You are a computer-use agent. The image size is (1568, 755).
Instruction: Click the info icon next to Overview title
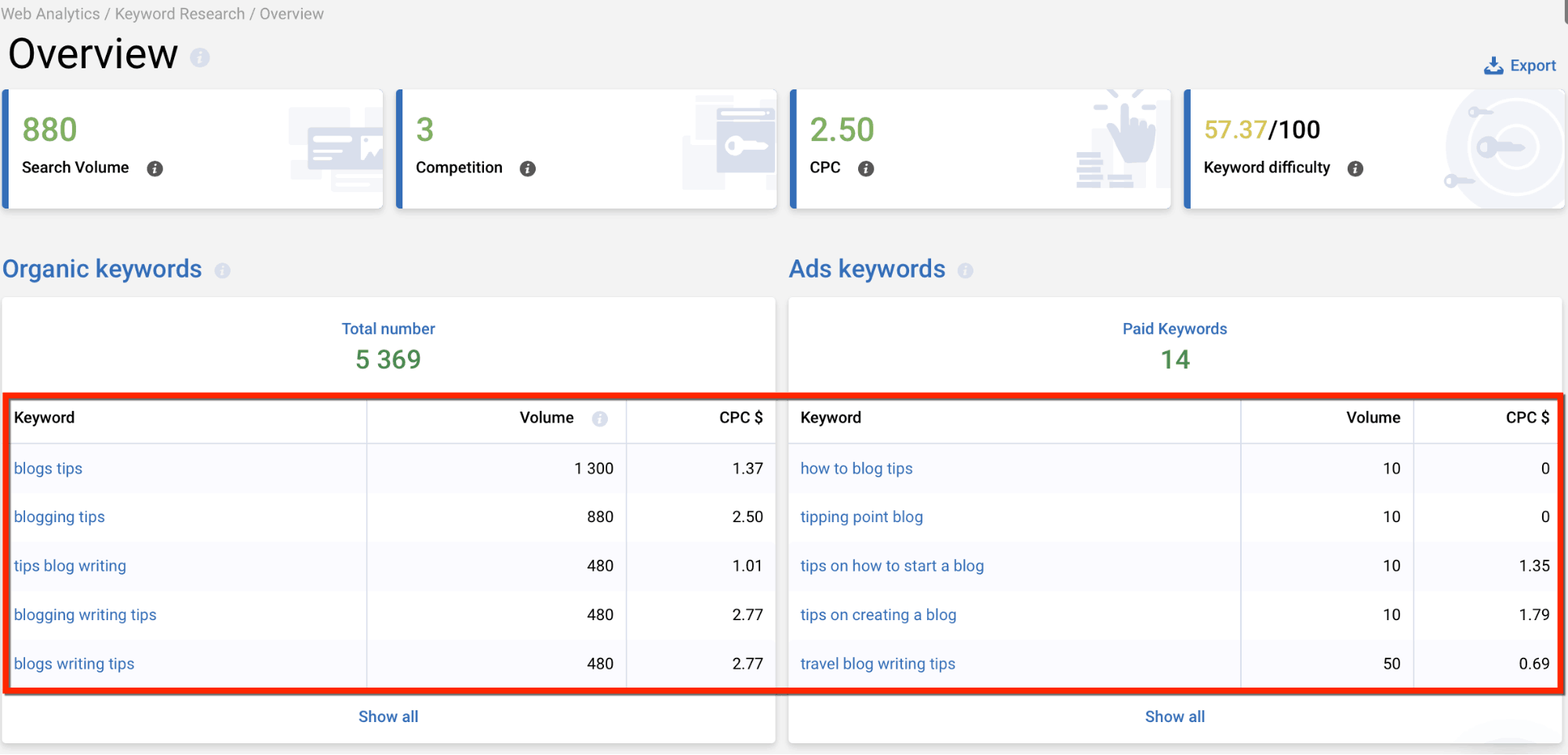coord(200,57)
